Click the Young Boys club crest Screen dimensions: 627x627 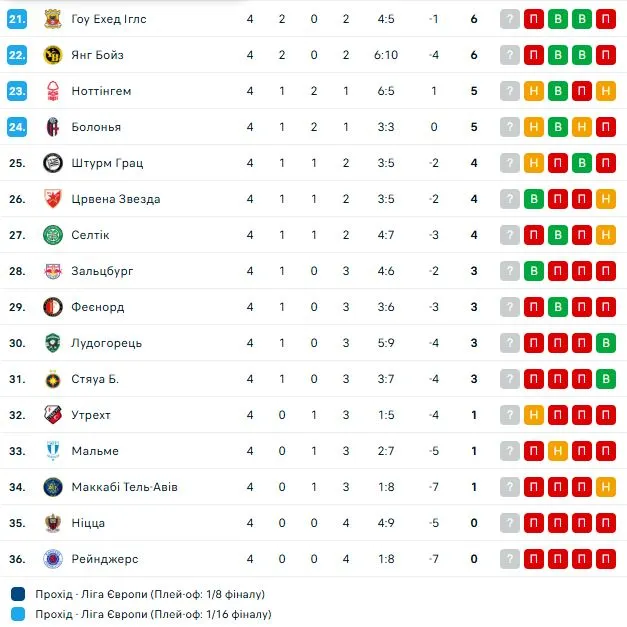click(53, 55)
